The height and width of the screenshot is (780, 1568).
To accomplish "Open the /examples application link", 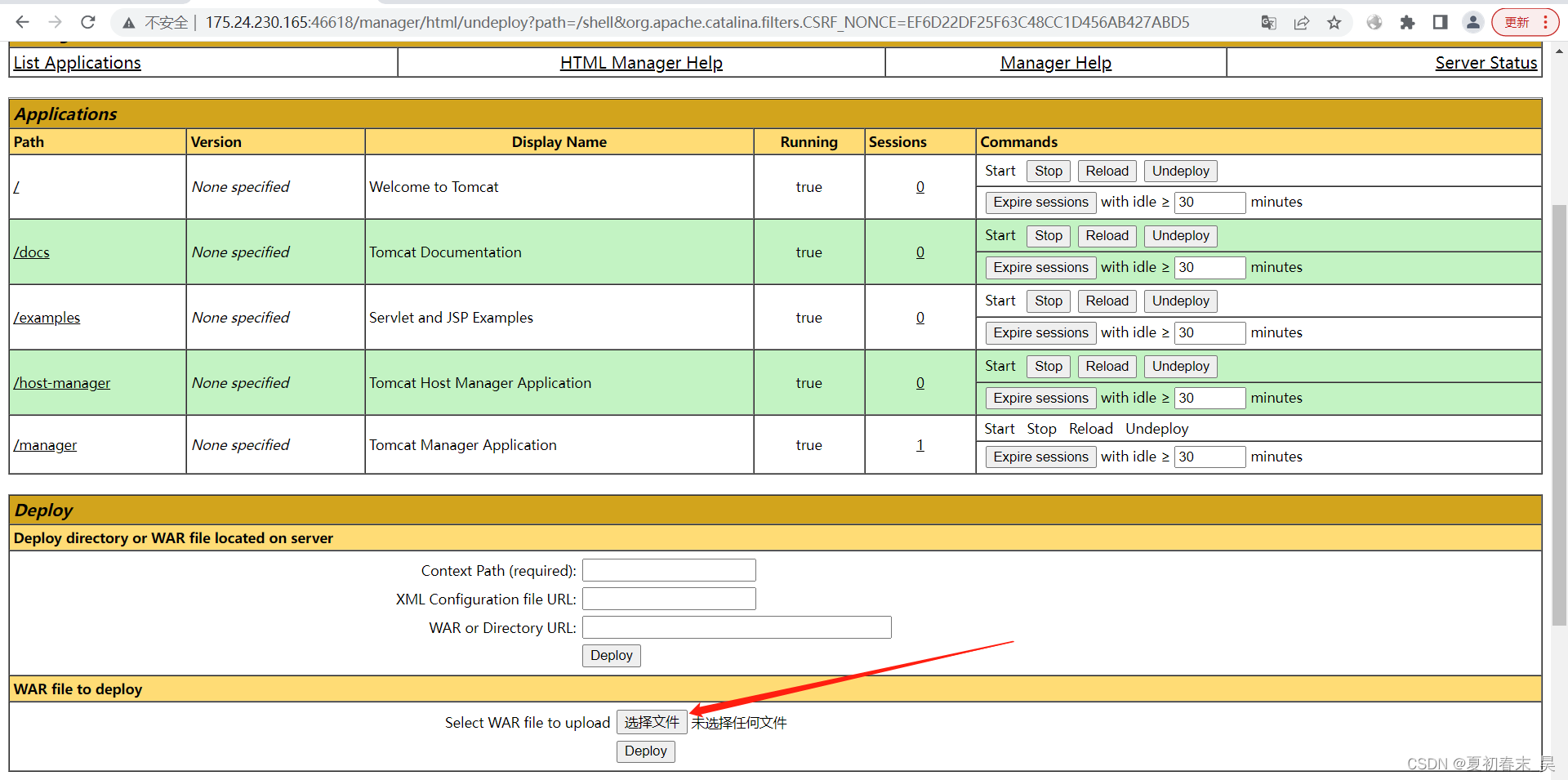I will pos(47,318).
